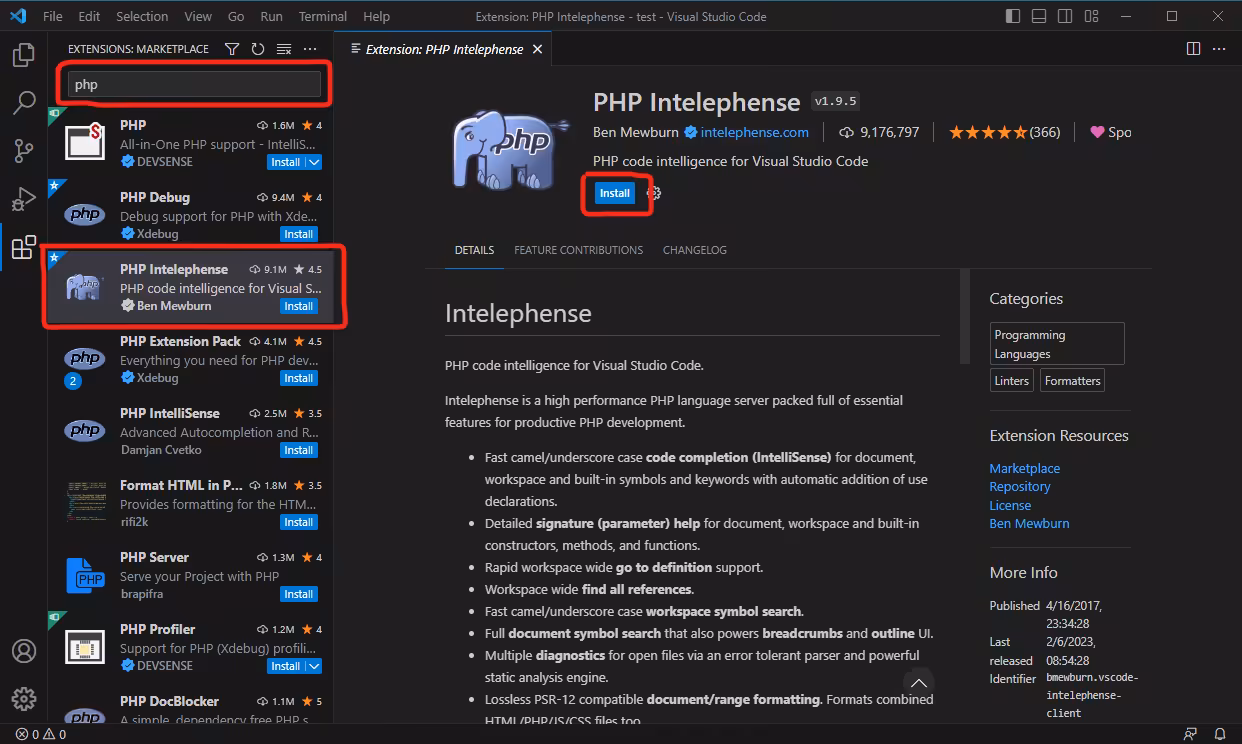
Task: Install PHP IntelliSense by Damjan Cvetko
Action: 298,450
